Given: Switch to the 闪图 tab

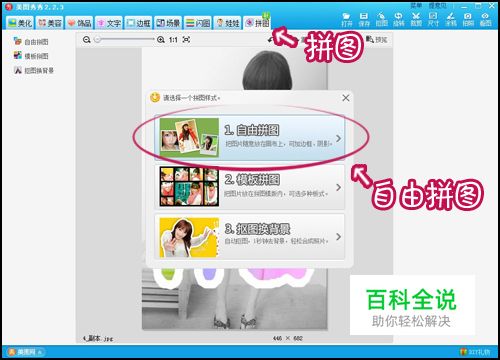Looking at the screenshot, I should click(x=198, y=23).
